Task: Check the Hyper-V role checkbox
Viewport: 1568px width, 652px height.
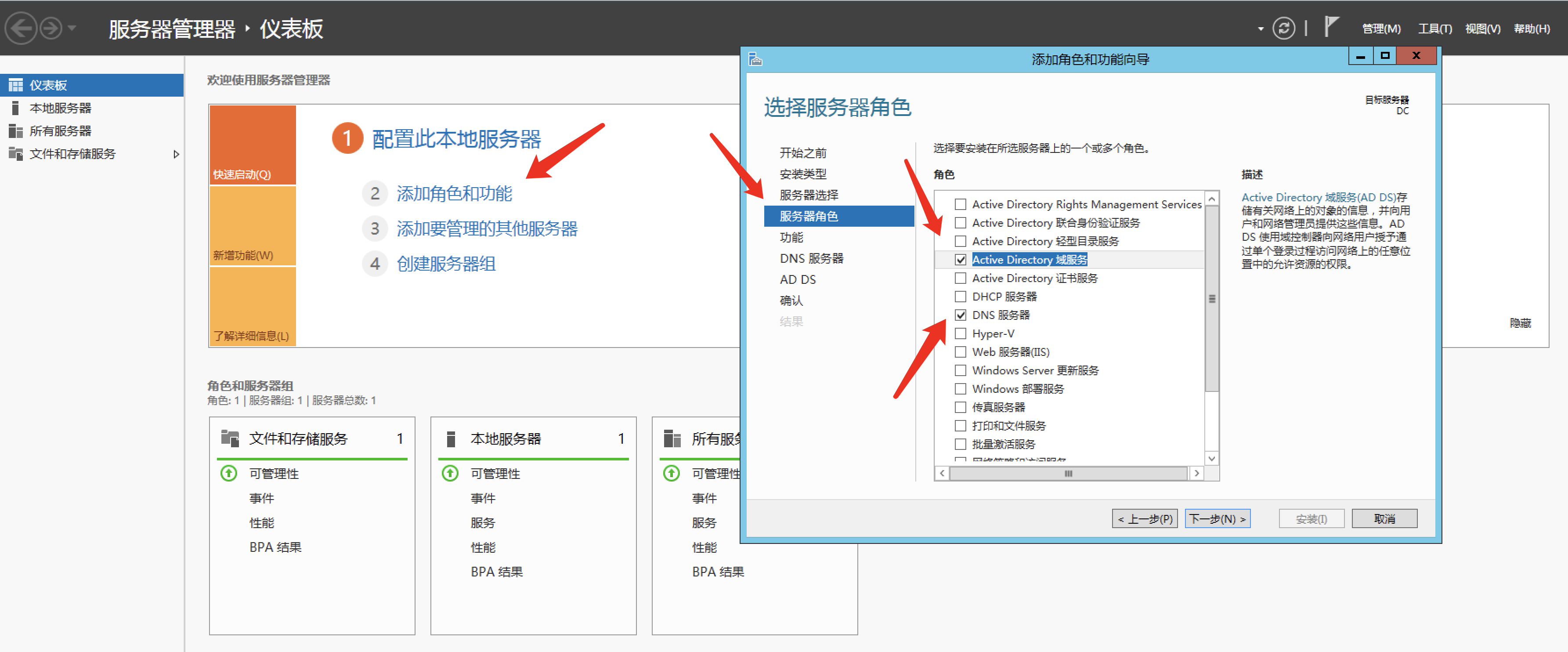Action: coord(961,333)
